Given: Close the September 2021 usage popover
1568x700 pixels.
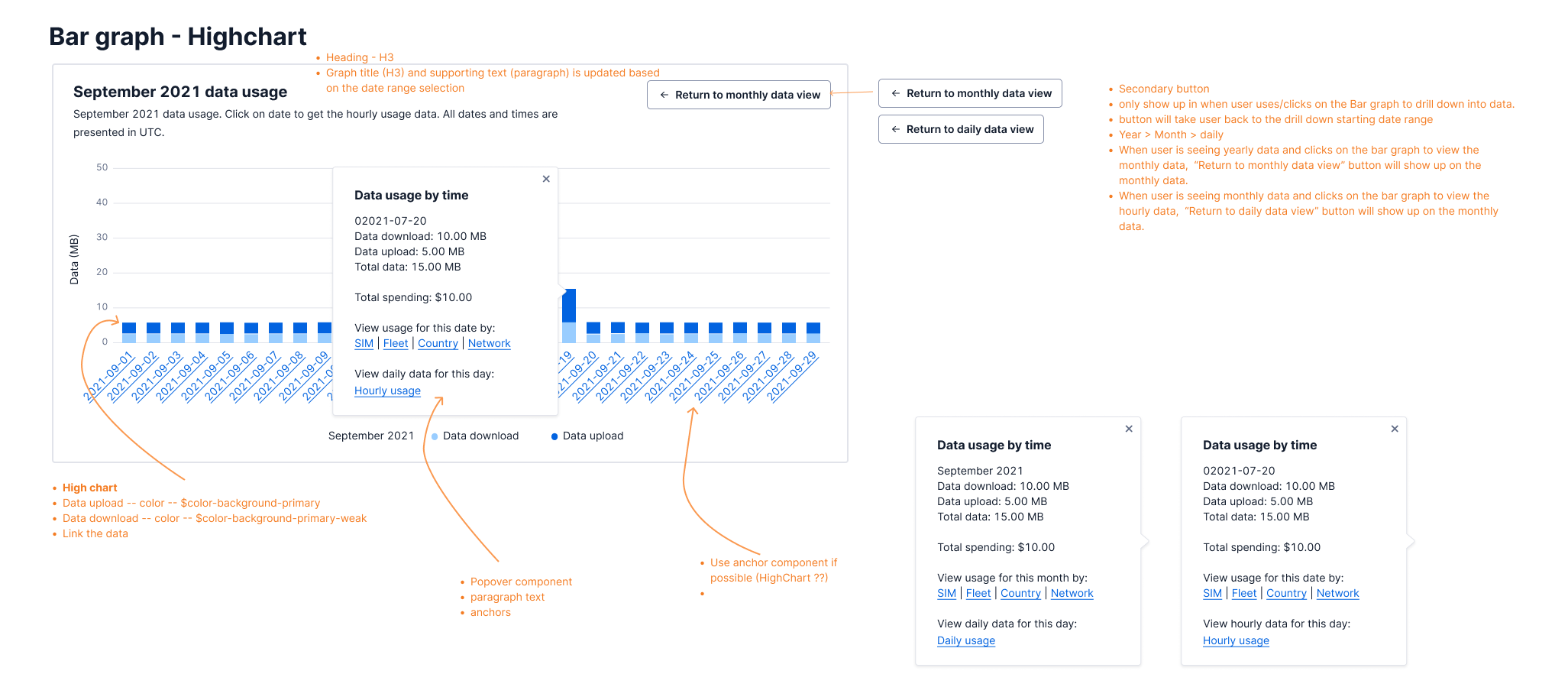Looking at the screenshot, I should 1129,429.
